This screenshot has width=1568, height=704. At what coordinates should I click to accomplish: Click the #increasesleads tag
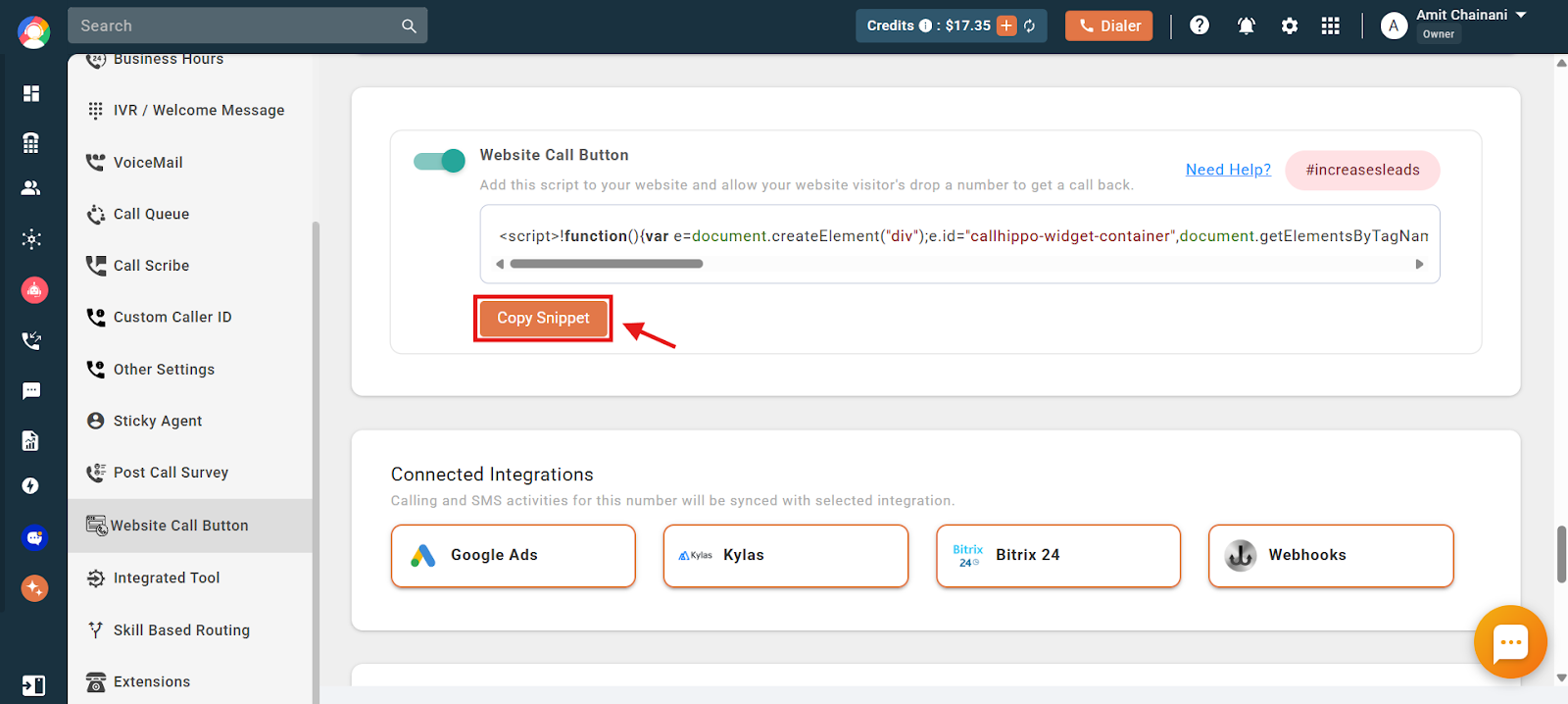(1362, 170)
